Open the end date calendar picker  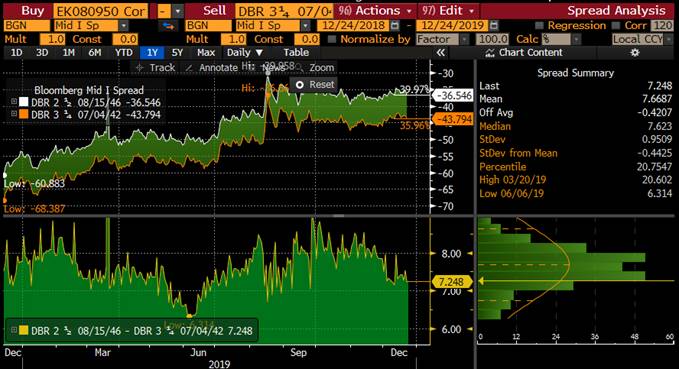click(x=494, y=26)
